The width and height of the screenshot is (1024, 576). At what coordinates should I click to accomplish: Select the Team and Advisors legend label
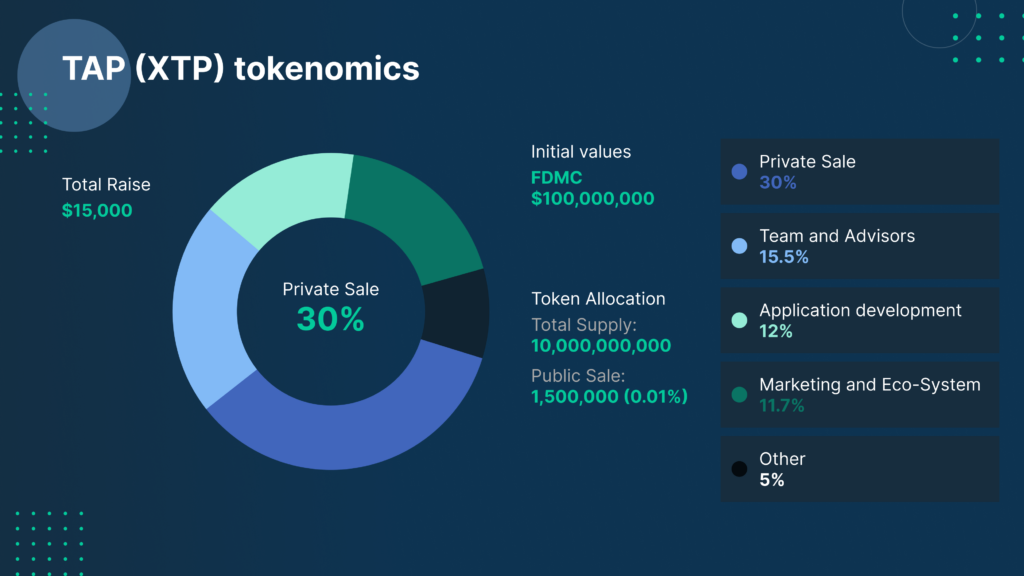pyautogui.click(x=837, y=236)
